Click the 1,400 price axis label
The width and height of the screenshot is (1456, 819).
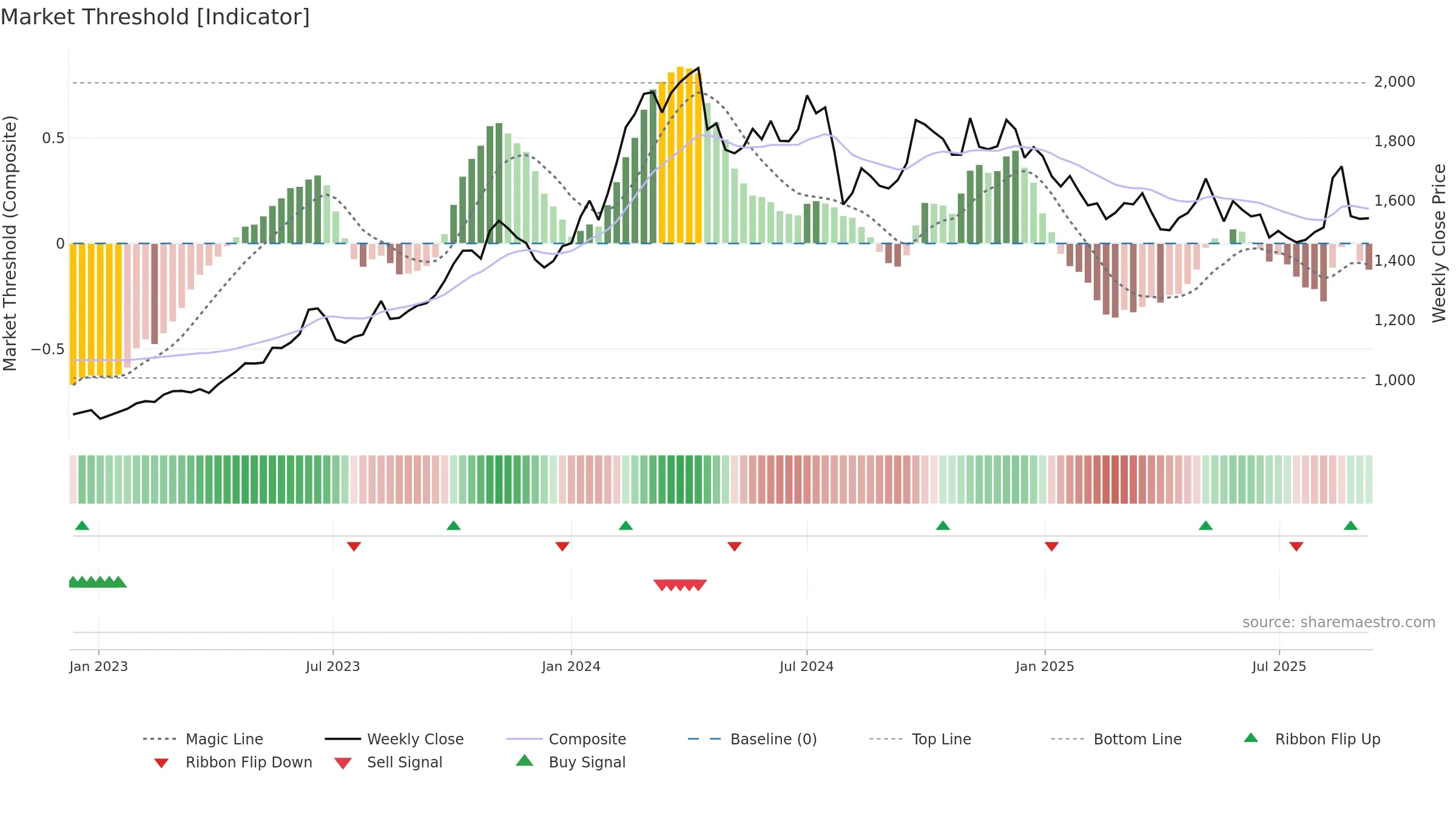(x=1394, y=261)
